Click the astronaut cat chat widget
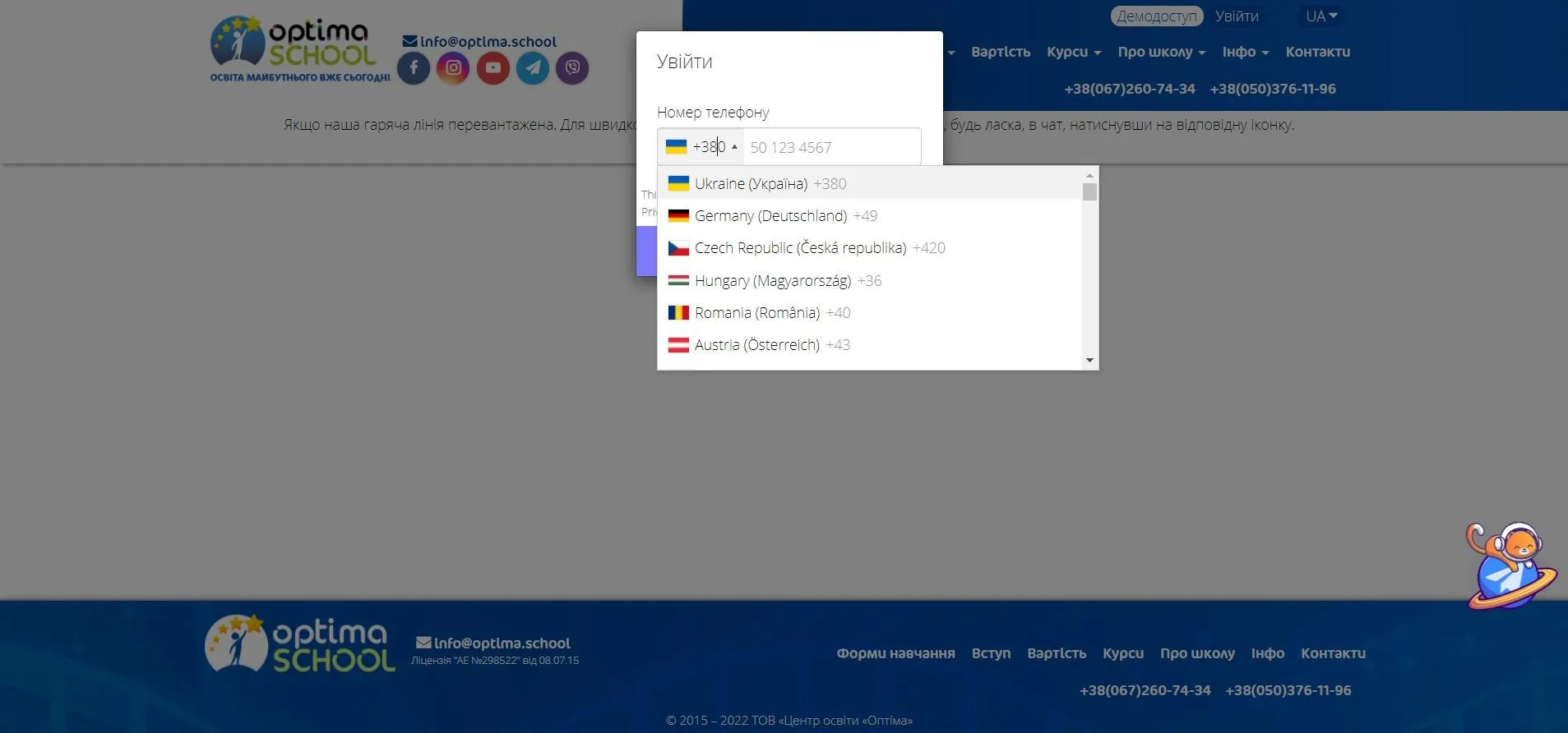Image resolution: width=1568 pixels, height=733 pixels. pyautogui.click(x=1510, y=566)
